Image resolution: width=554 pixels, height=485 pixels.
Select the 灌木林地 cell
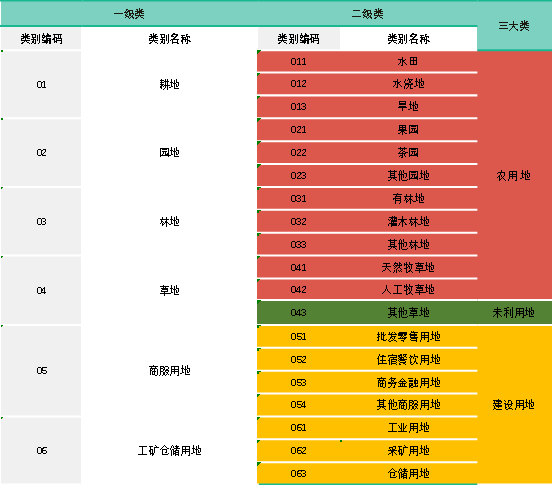[408, 221]
